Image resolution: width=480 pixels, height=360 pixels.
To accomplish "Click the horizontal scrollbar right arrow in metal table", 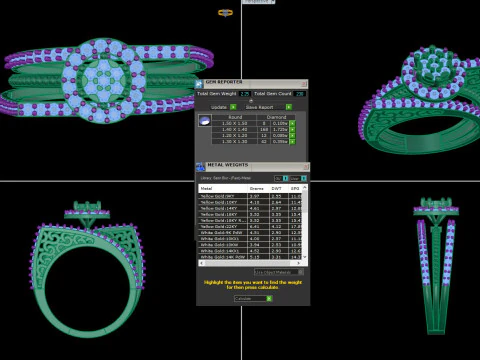I will (x=298, y=263).
